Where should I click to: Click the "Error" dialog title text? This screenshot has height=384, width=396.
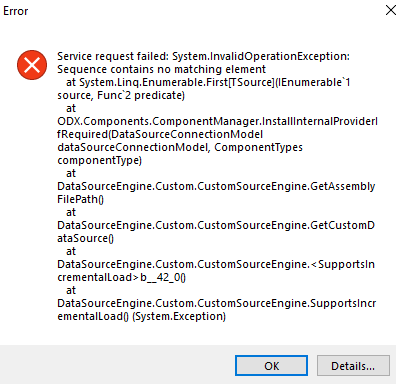[x=15, y=11]
